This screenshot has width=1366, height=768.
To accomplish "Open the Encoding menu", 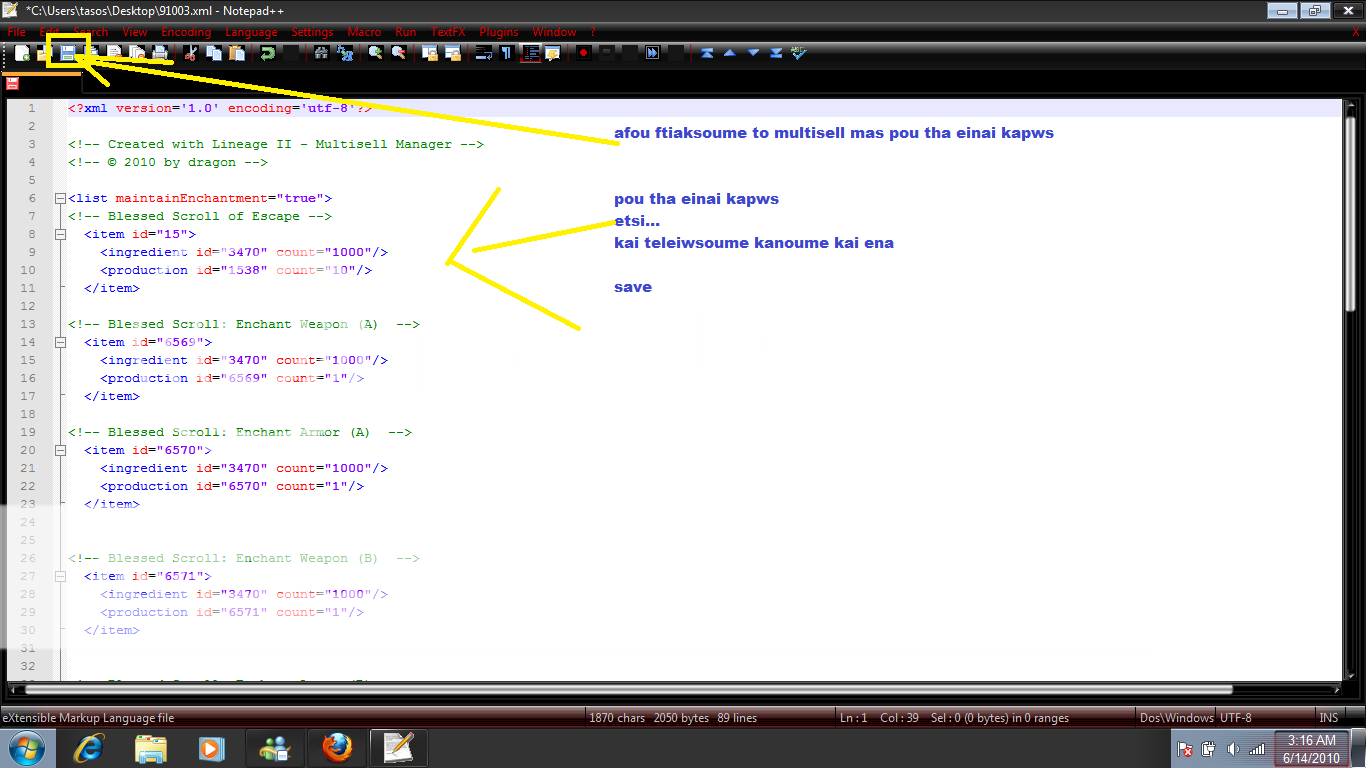I will pyautogui.click(x=186, y=32).
